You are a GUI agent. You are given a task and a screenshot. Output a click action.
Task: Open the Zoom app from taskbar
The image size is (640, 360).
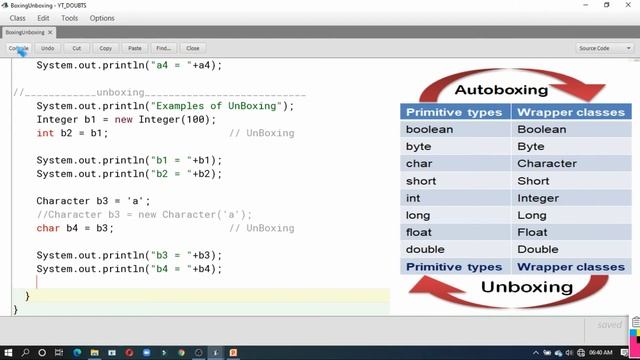147,353
